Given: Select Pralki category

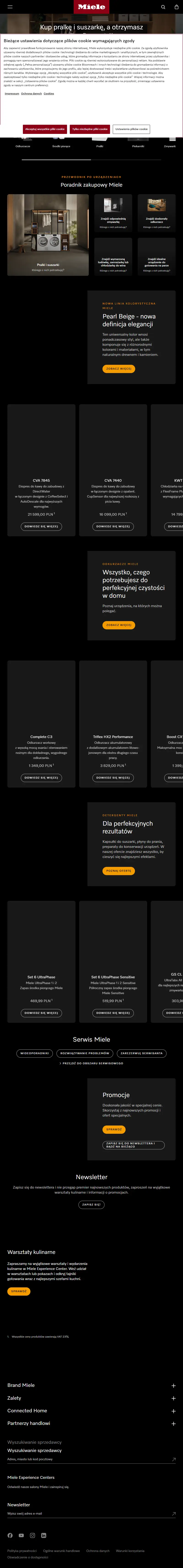Looking at the screenshot, I should [100, 146].
